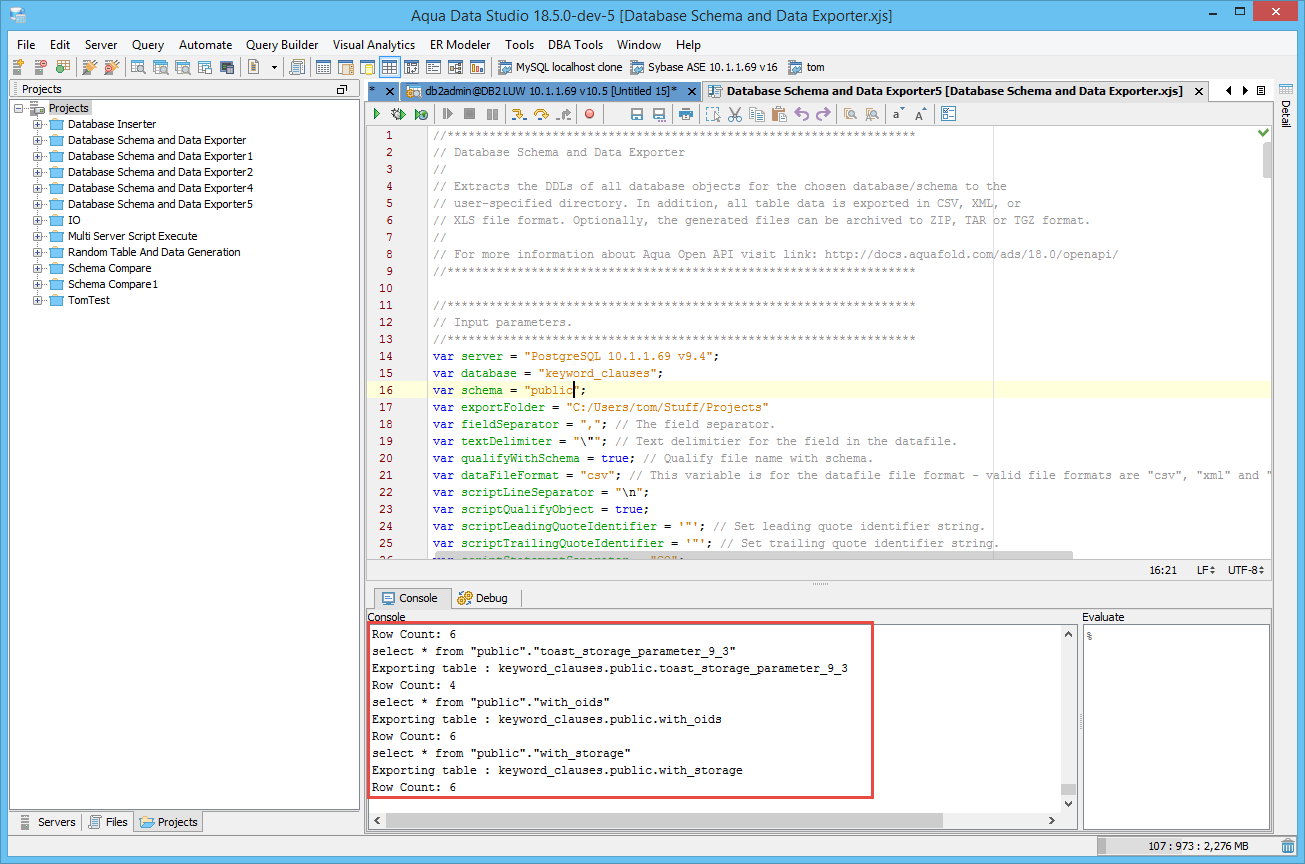Close the Database Schema and Data Exporter5 tab
This screenshot has width=1305, height=864.
1200,91
